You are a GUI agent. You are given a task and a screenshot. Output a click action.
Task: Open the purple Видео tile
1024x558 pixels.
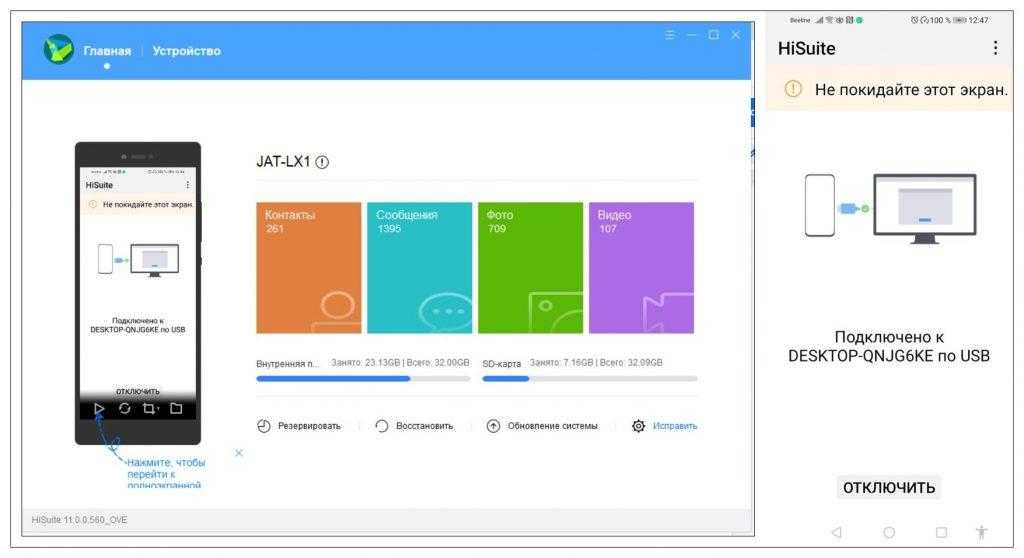coord(641,267)
